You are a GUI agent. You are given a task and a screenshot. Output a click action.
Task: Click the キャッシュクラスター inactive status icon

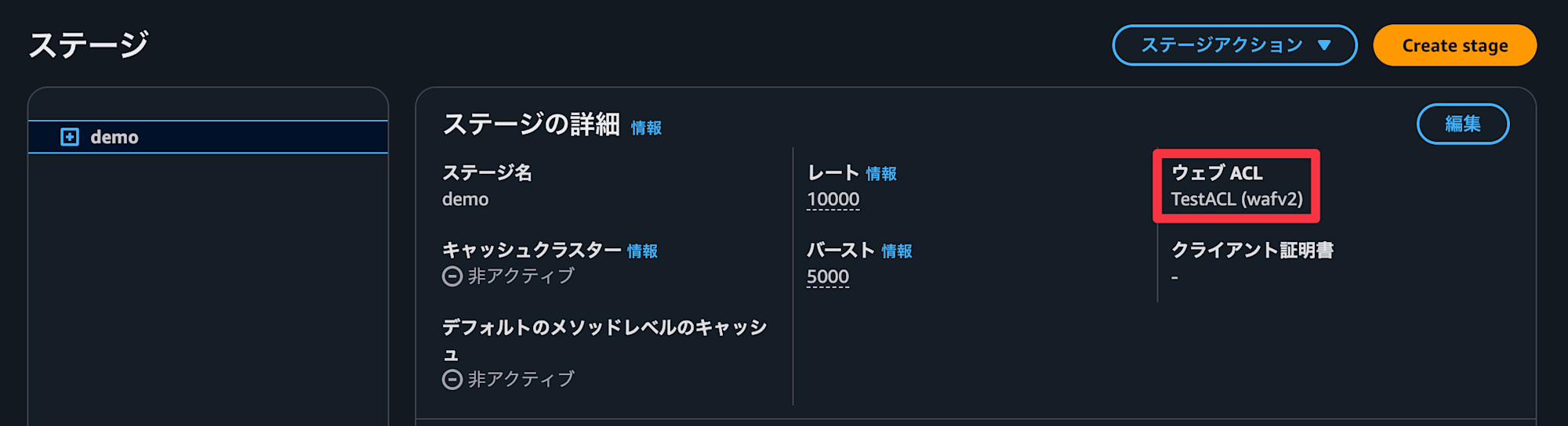[452, 276]
